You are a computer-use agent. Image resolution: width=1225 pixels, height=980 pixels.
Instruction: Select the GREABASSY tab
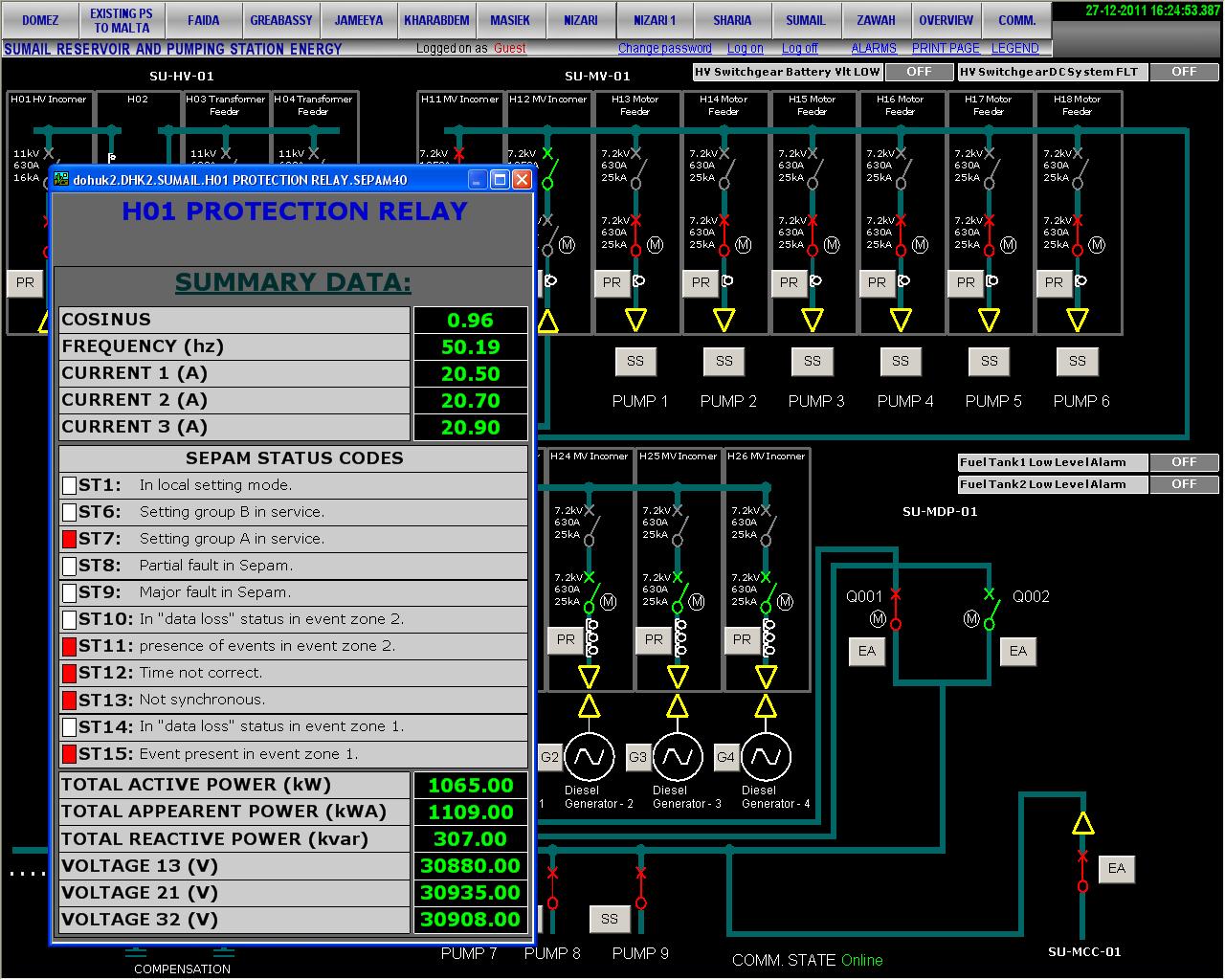click(x=281, y=19)
